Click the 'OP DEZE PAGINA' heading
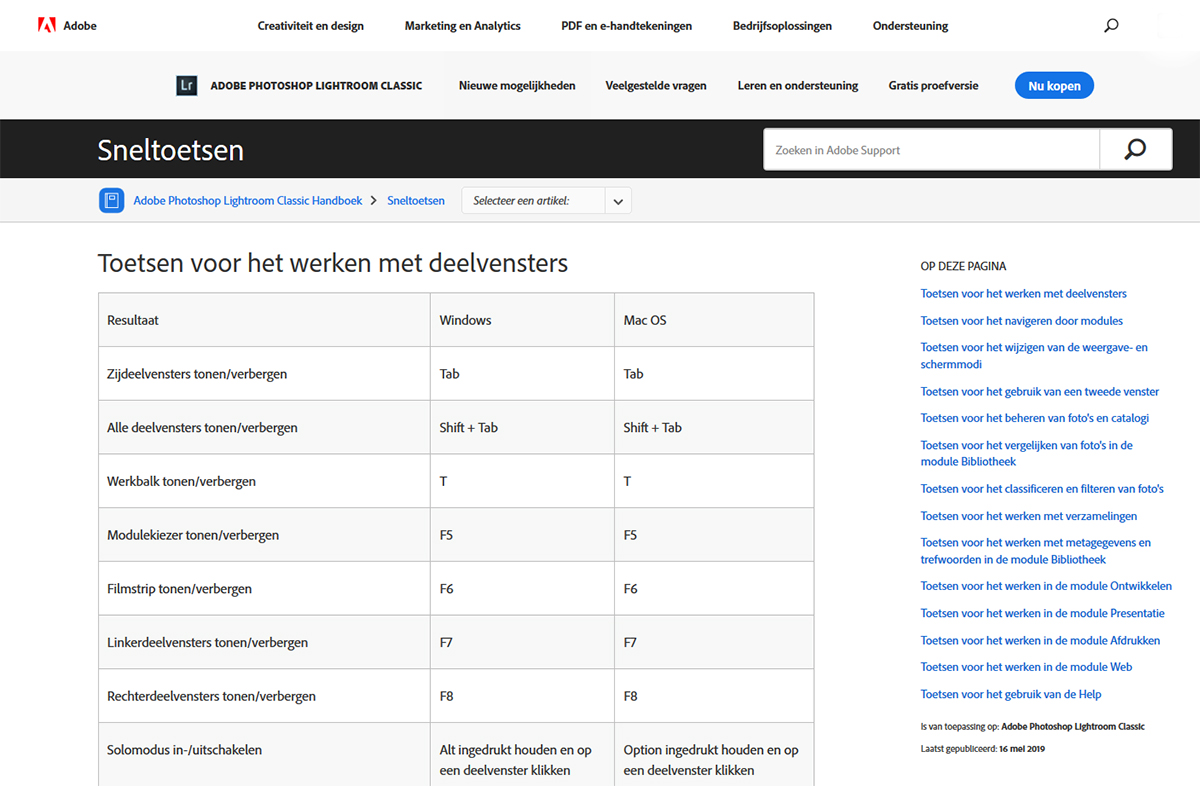Image resolution: width=1200 pixels, height=786 pixels. click(x=963, y=267)
